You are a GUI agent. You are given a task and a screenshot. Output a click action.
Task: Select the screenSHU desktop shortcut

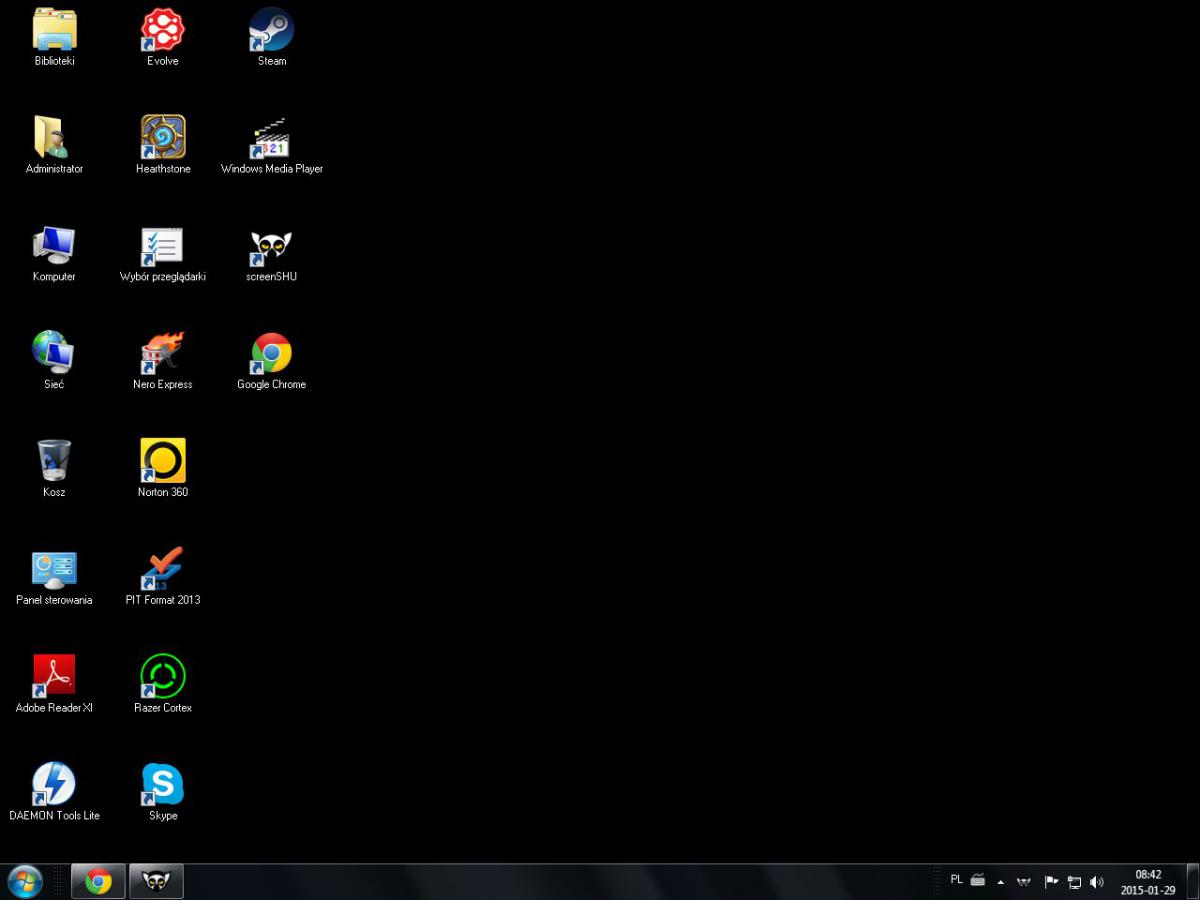[271, 254]
